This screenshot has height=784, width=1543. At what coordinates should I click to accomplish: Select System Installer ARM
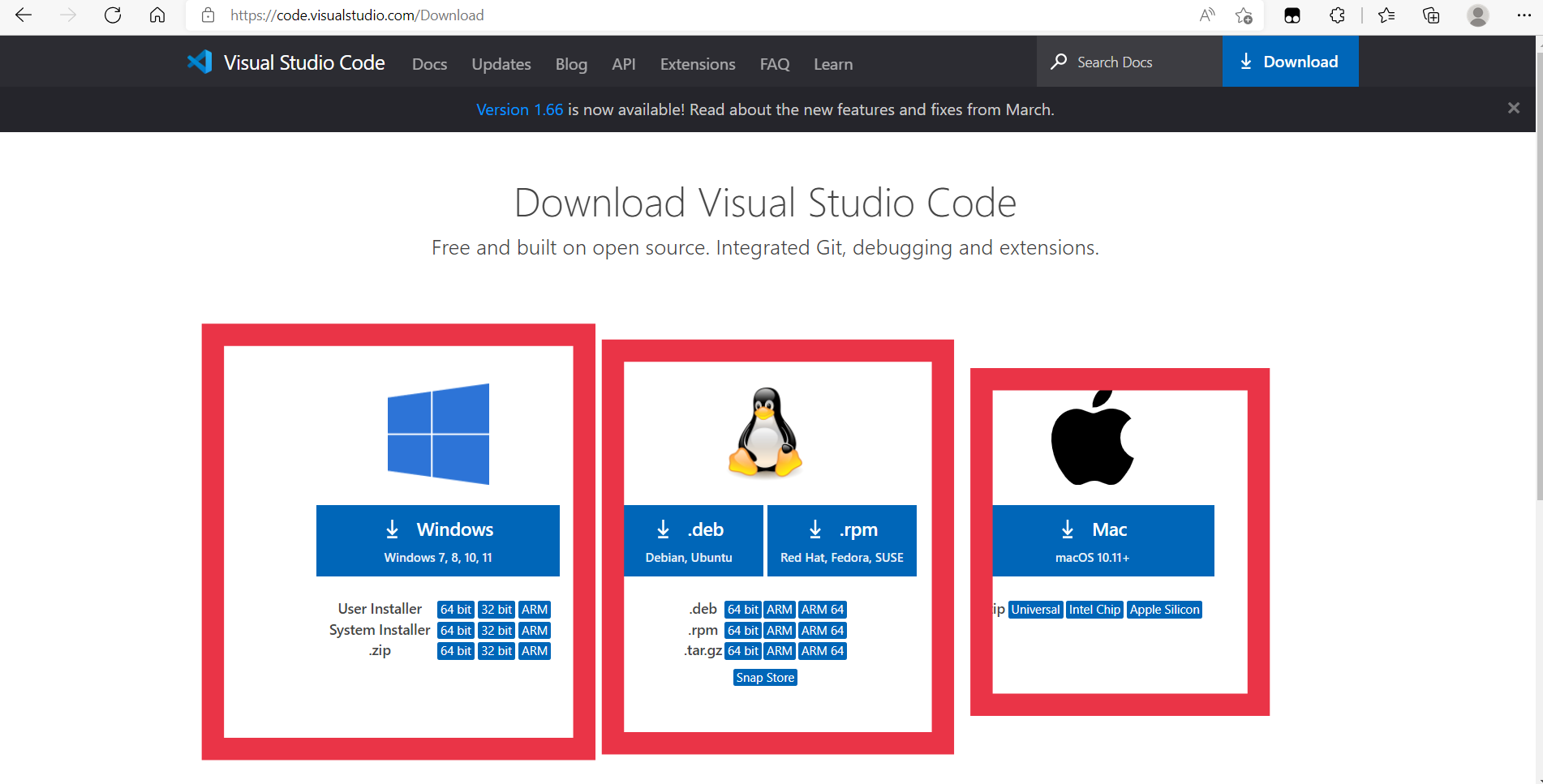tap(535, 631)
